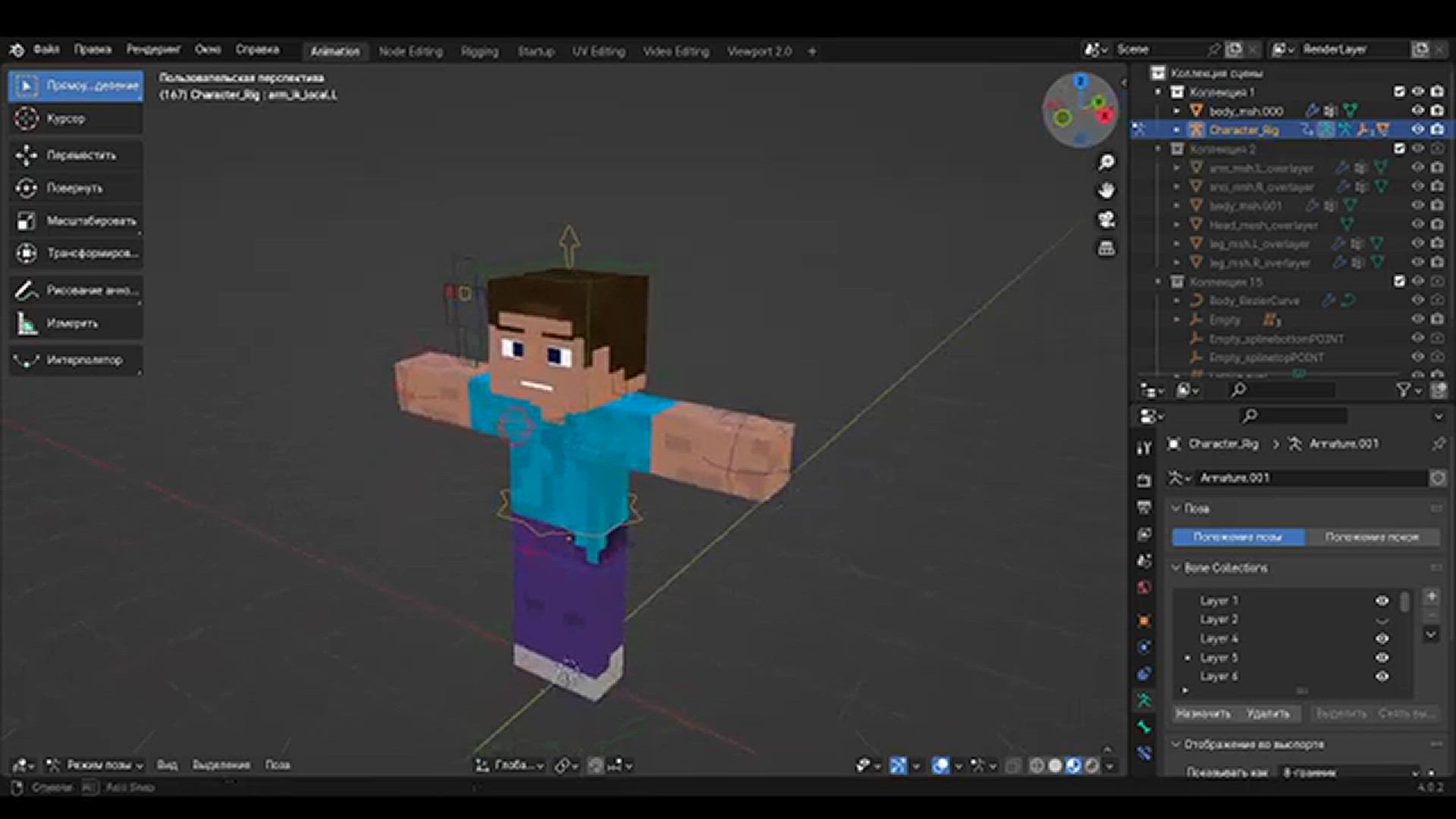Open the Рендеринг menu
Screen dimensions: 1456x819
(153, 49)
